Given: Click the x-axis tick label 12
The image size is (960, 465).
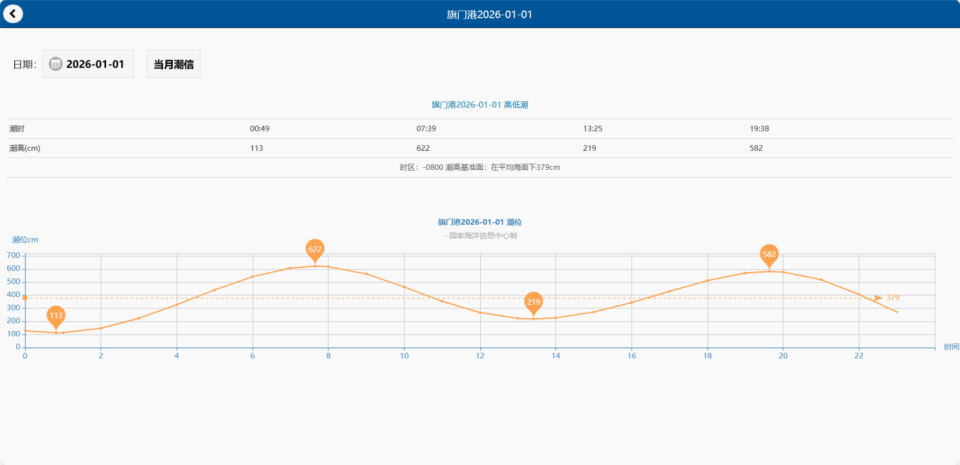Looking at the screenshot, I should coord(480,355).
